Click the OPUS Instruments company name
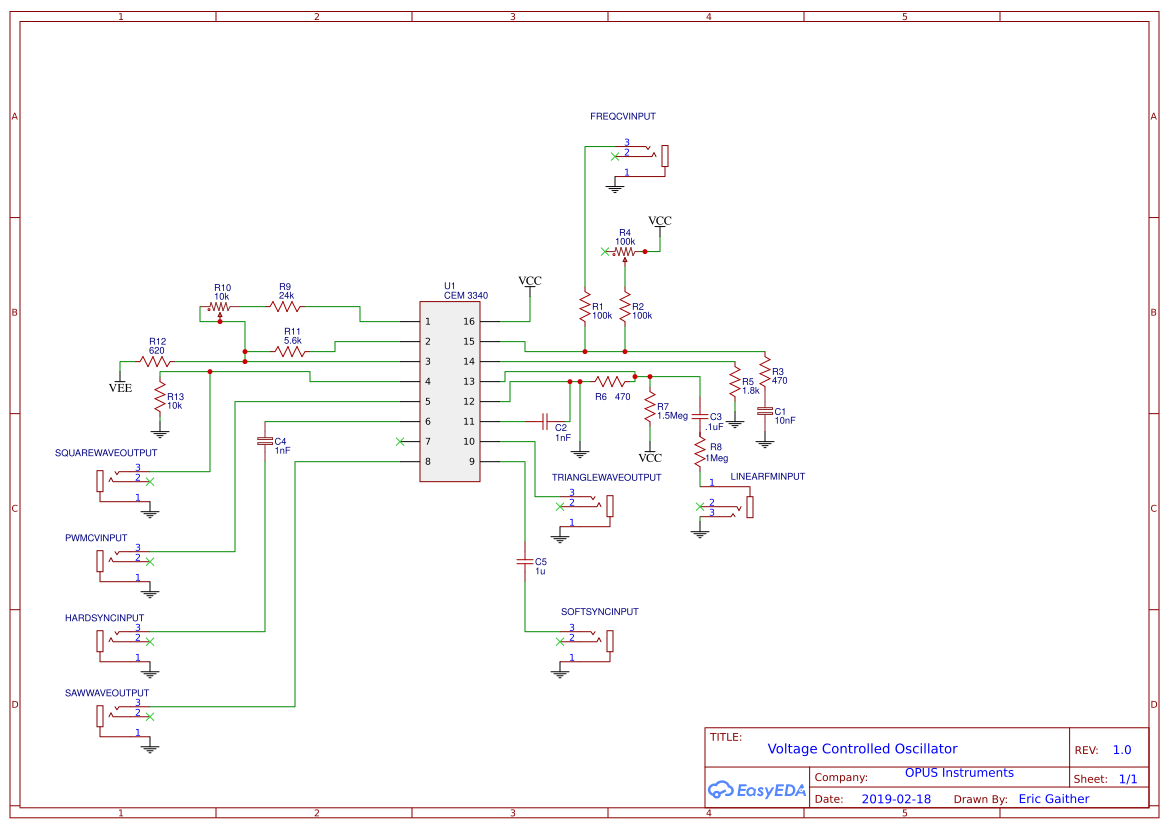Viewport: 1169px width, 828px height. [x=958, y=772]
